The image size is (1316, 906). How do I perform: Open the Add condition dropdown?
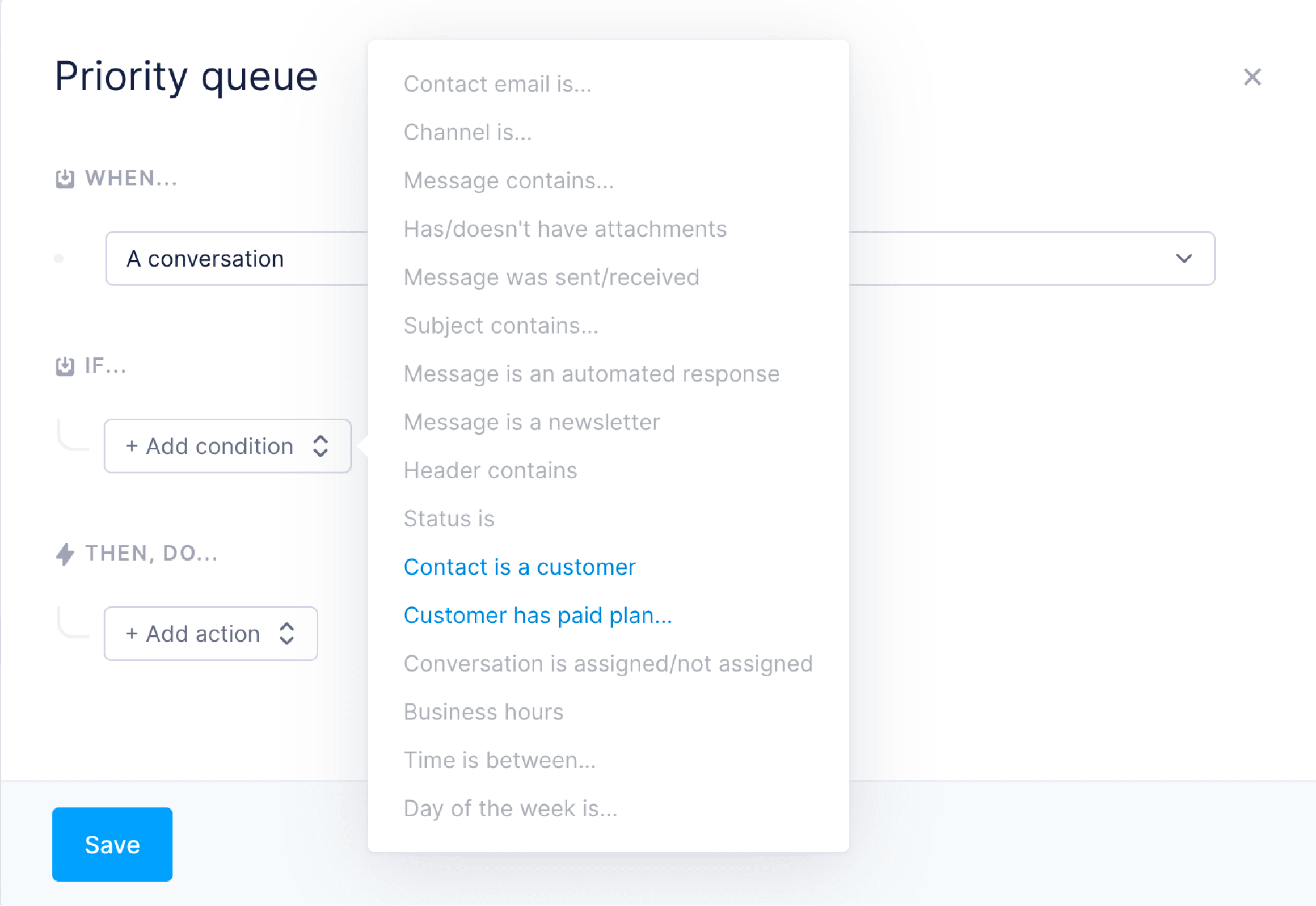(227, 446)
